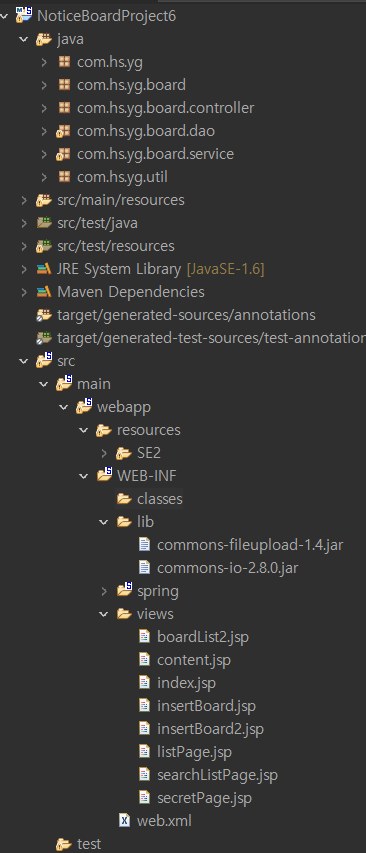Click the webapp folder icon

[x=84, y=406]
